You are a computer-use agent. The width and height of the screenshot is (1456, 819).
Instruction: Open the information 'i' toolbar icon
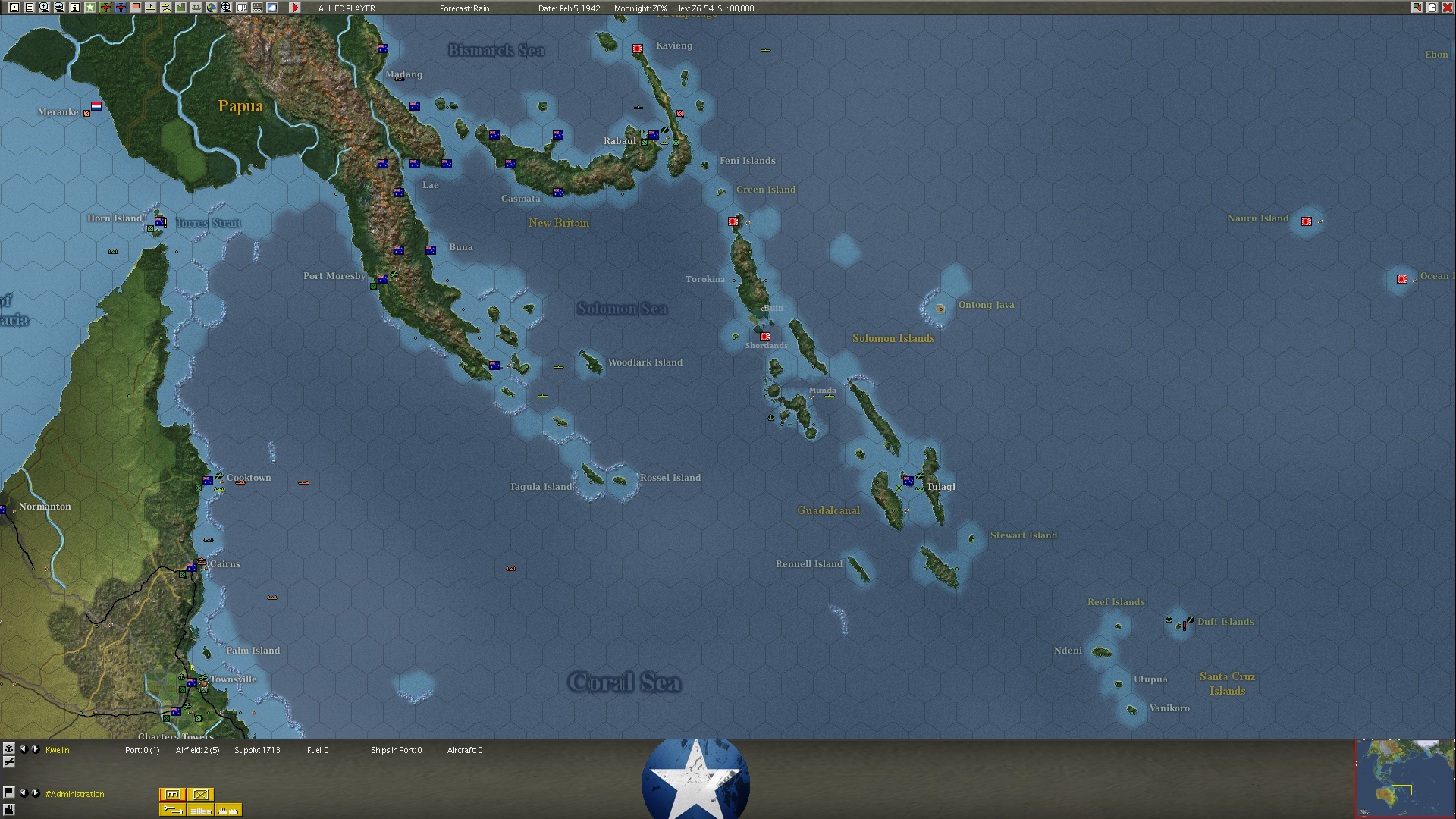tap(75, 8)
